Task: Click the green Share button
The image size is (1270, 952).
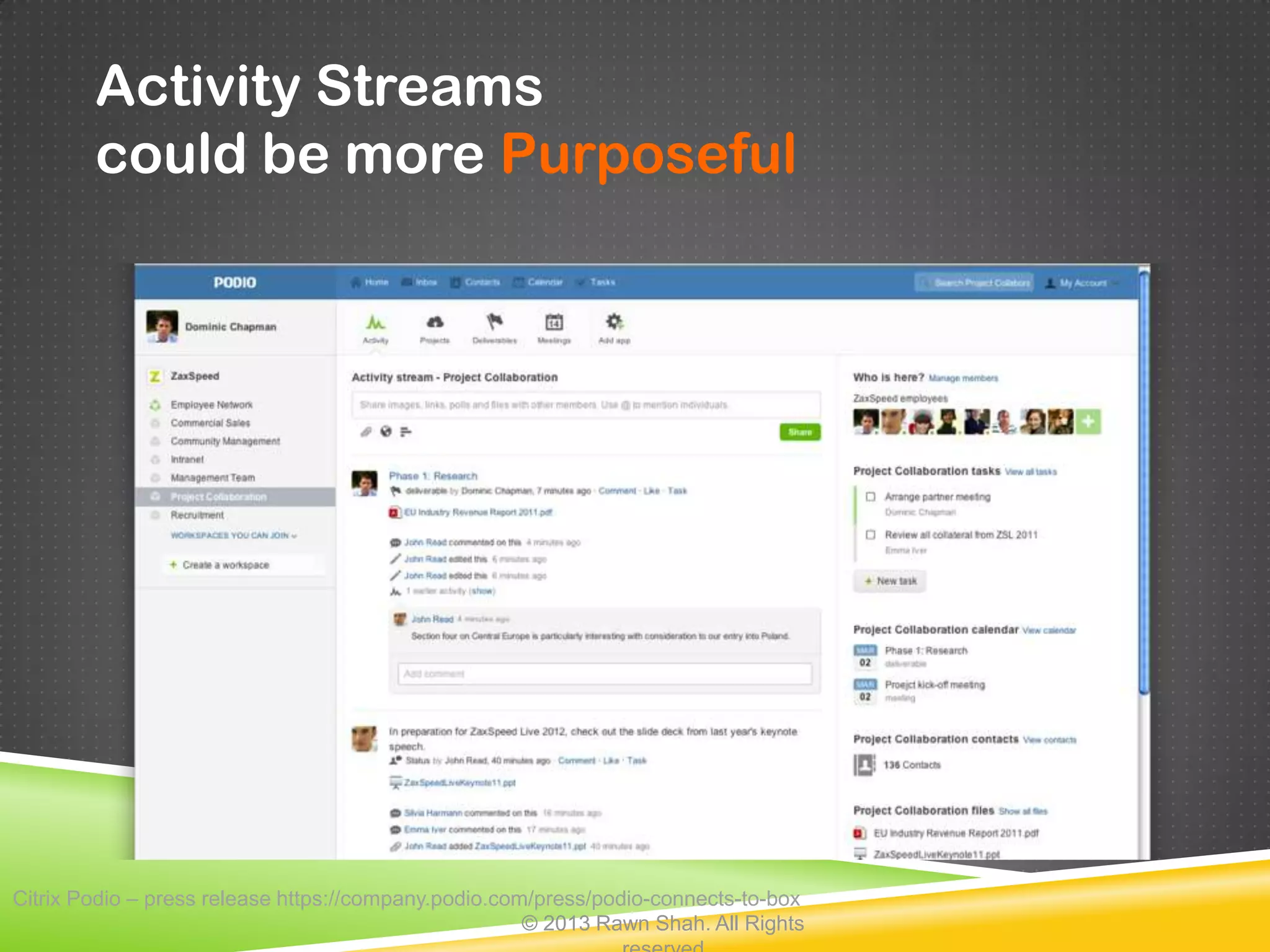Action: click(x=800, y=432)
